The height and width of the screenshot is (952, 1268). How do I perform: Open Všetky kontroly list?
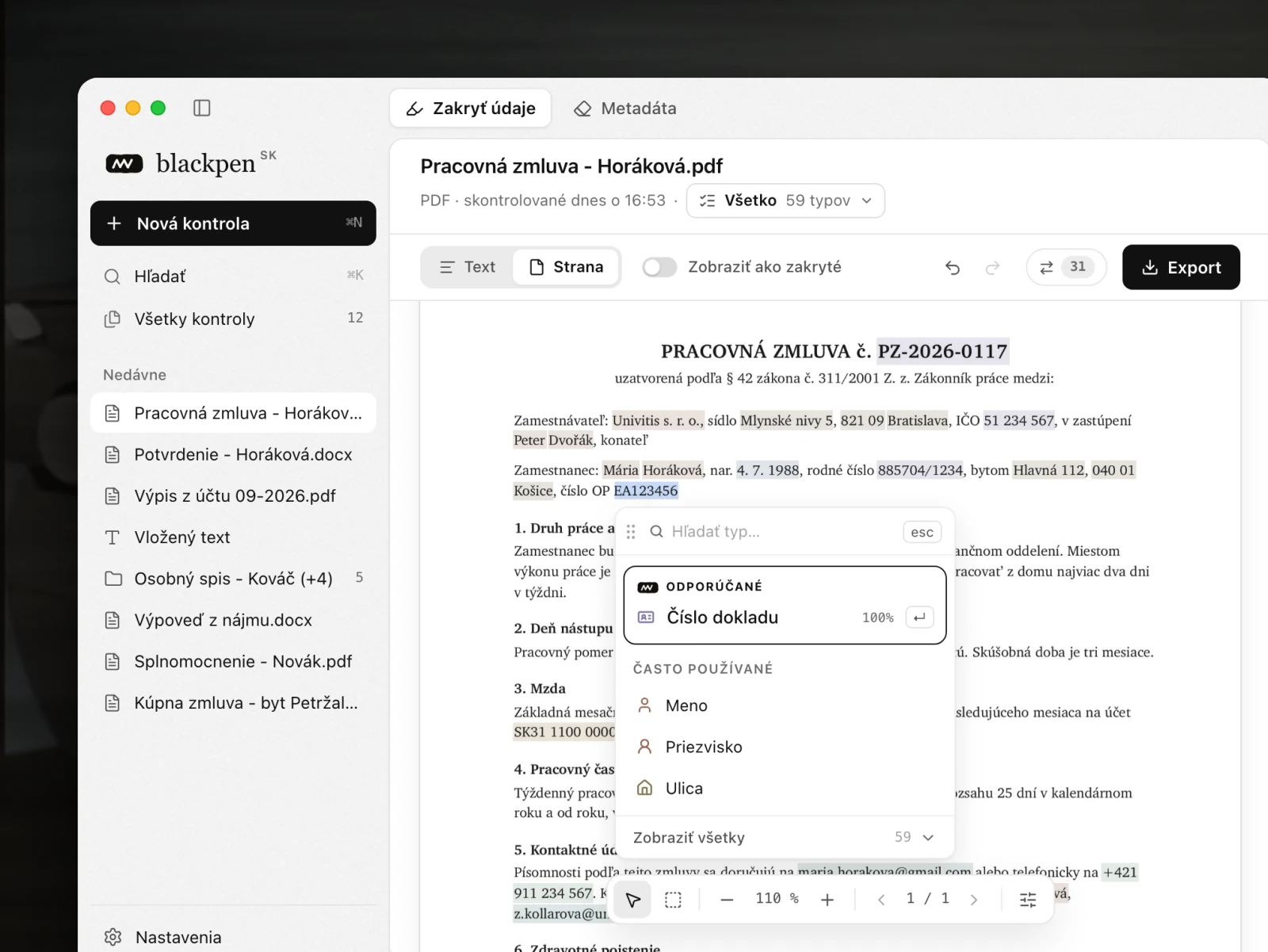pyautogui.click(x=233, y=319)
